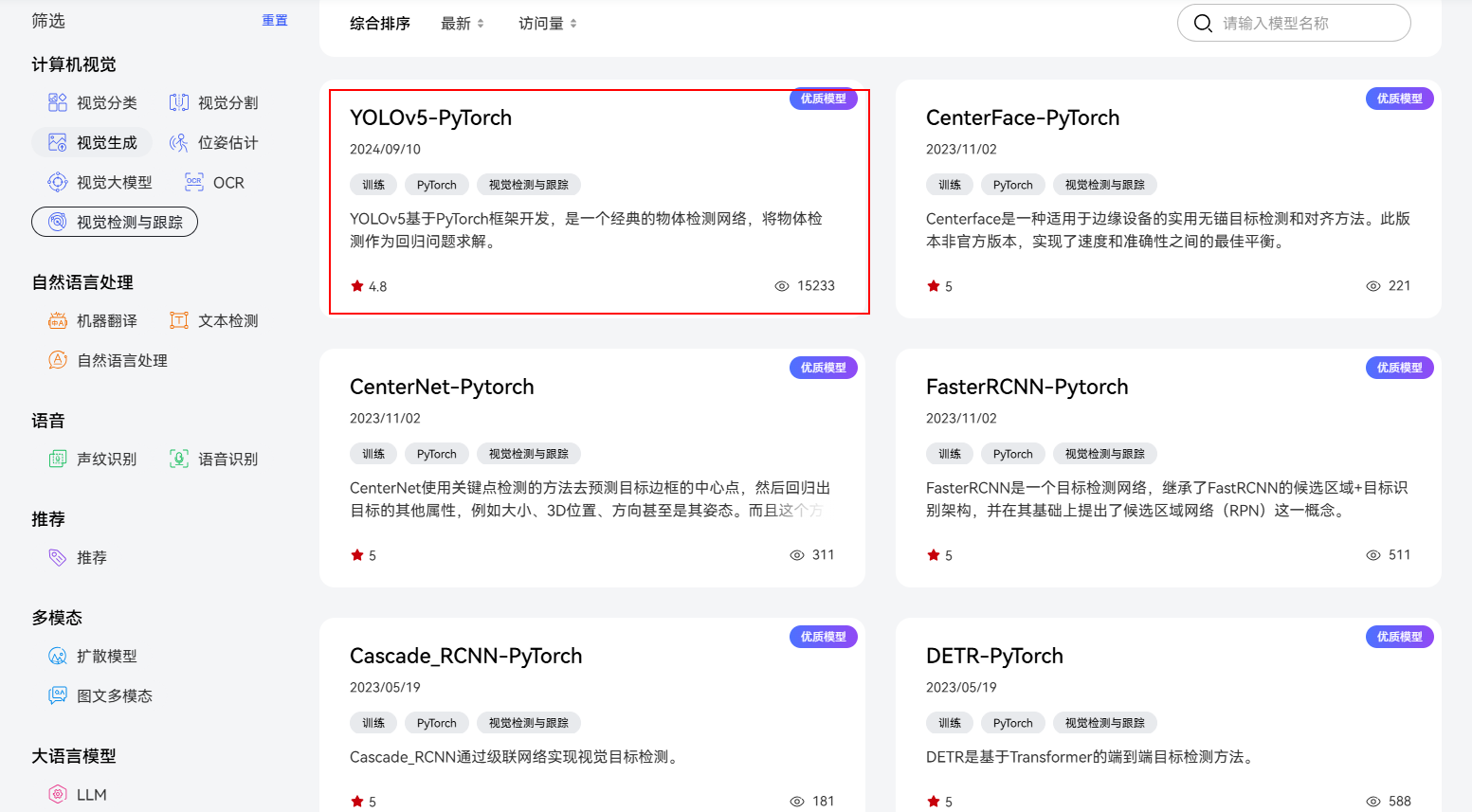Click the 图文多模态 category icon
1472x812 pixels.
tap(58, 695)
